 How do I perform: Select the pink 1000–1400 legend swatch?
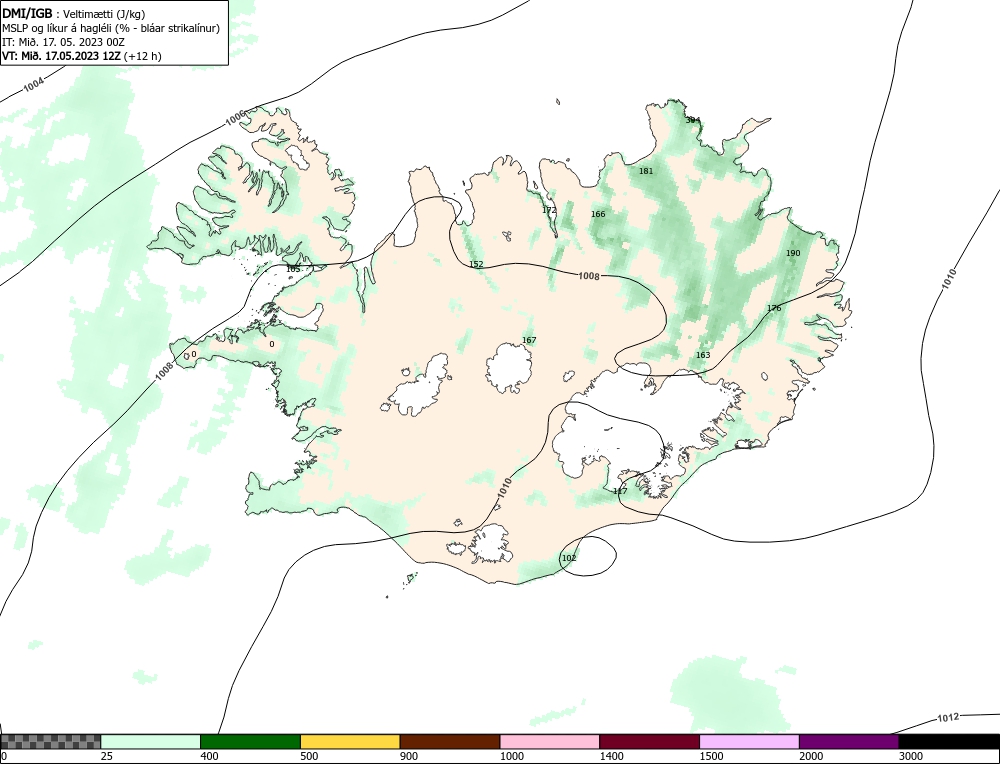[x=550, y=741]
